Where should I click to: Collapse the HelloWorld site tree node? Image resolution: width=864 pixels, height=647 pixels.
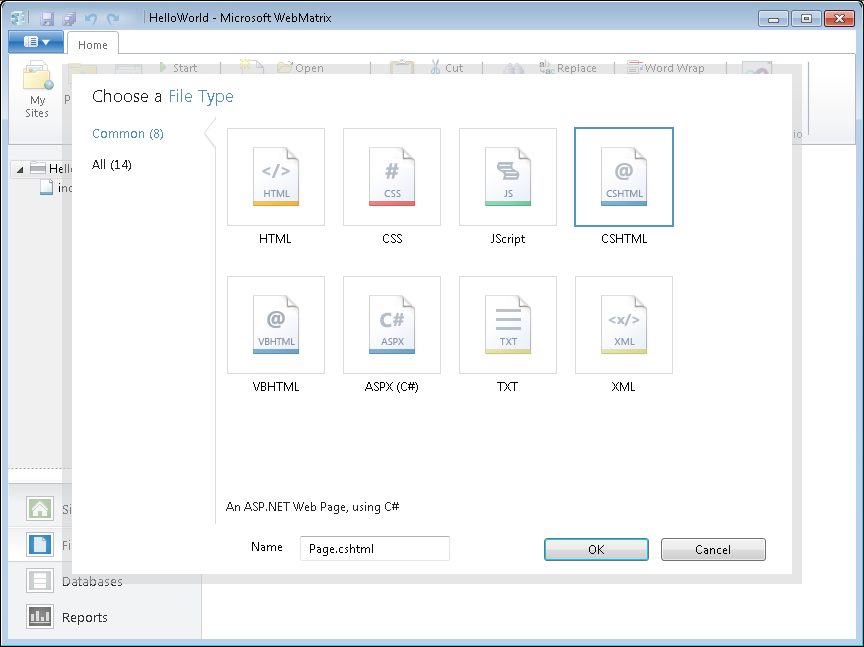(x=20, y=169)
